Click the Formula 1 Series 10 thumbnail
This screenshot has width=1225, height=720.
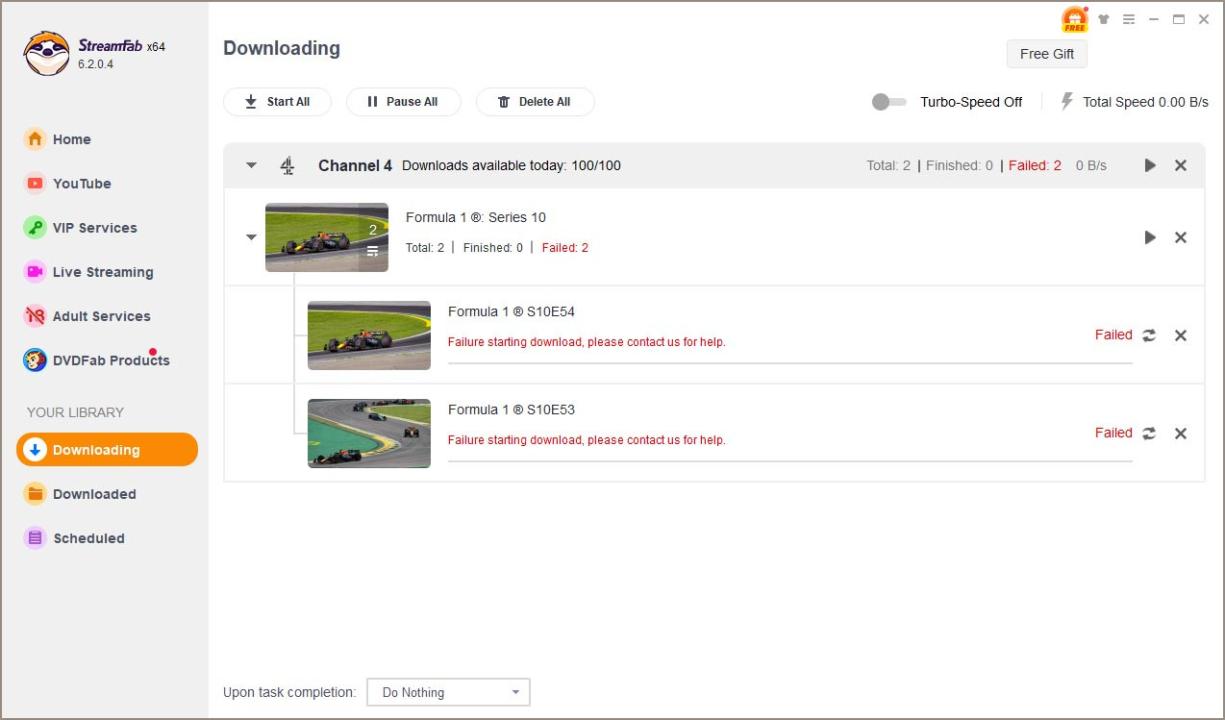coord(326,238)
